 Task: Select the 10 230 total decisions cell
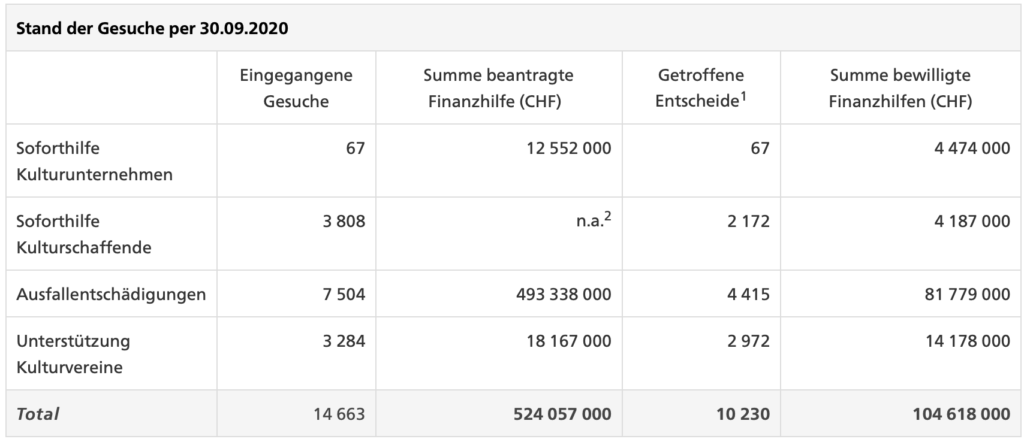742,413
